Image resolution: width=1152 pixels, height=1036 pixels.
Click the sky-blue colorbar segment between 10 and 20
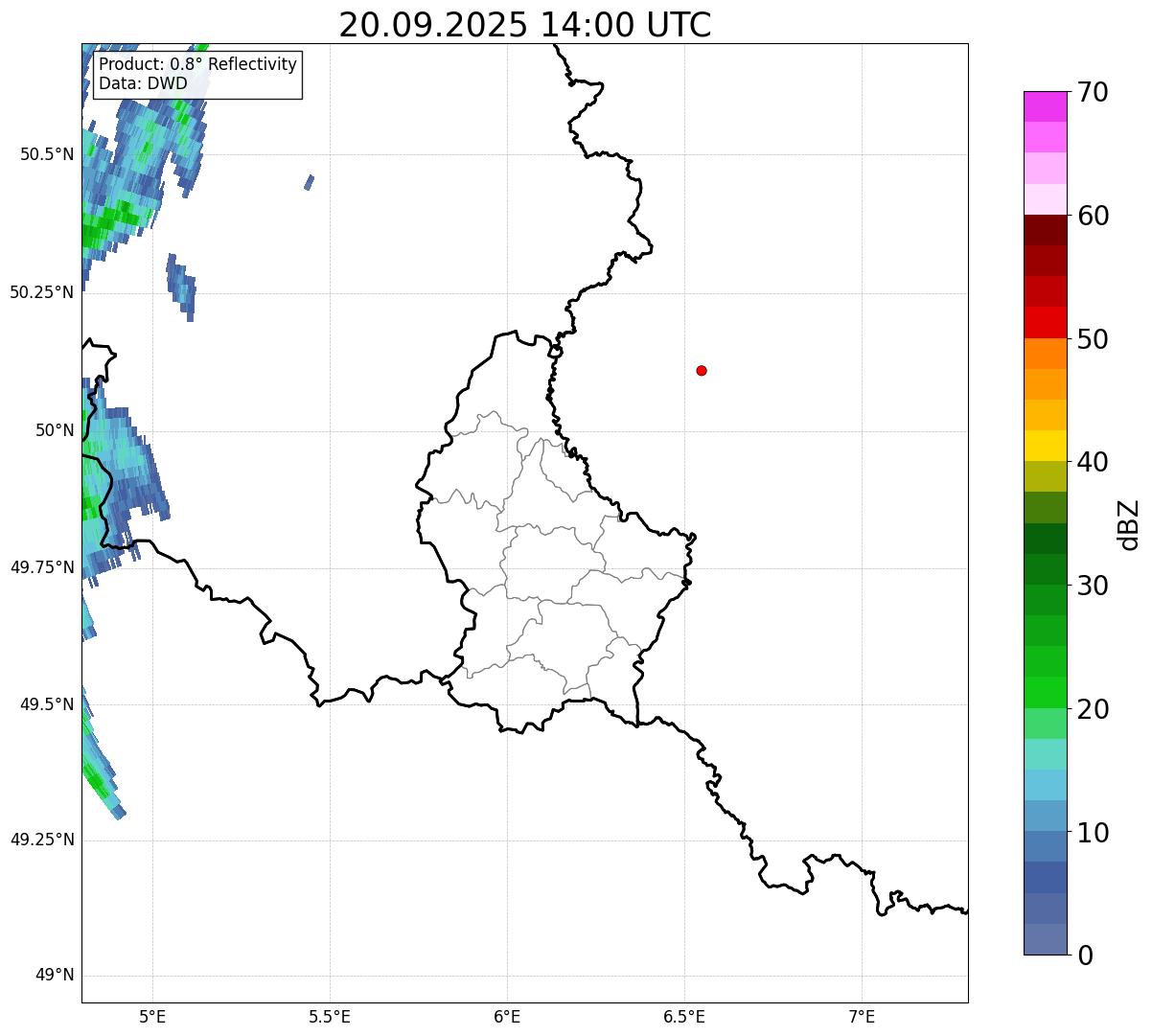[x=1045, y=785]
